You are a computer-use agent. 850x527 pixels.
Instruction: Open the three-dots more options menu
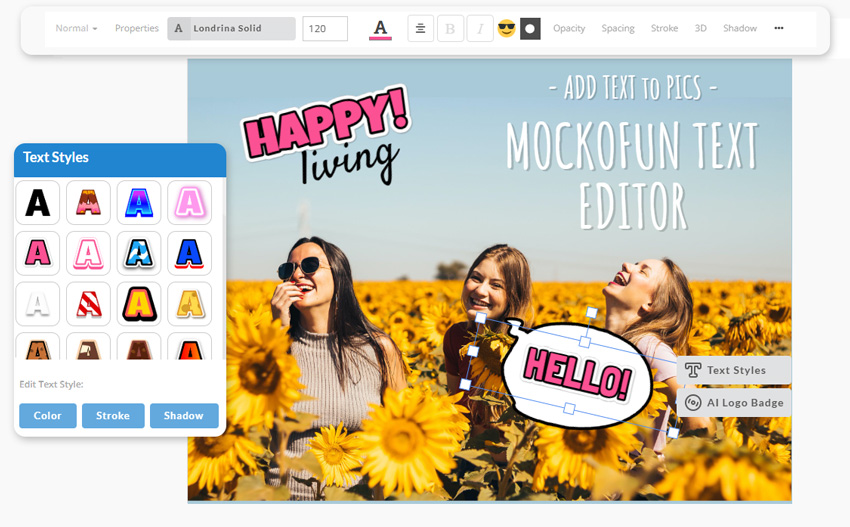click(778, 28)
